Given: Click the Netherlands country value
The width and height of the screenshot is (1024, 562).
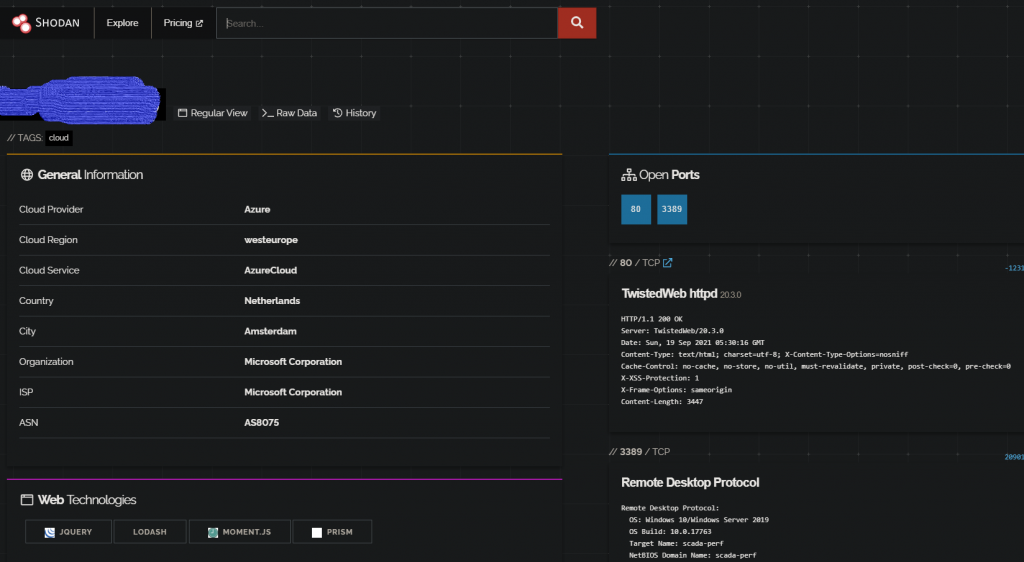Looking at the screenshot, I should point(272,301).
